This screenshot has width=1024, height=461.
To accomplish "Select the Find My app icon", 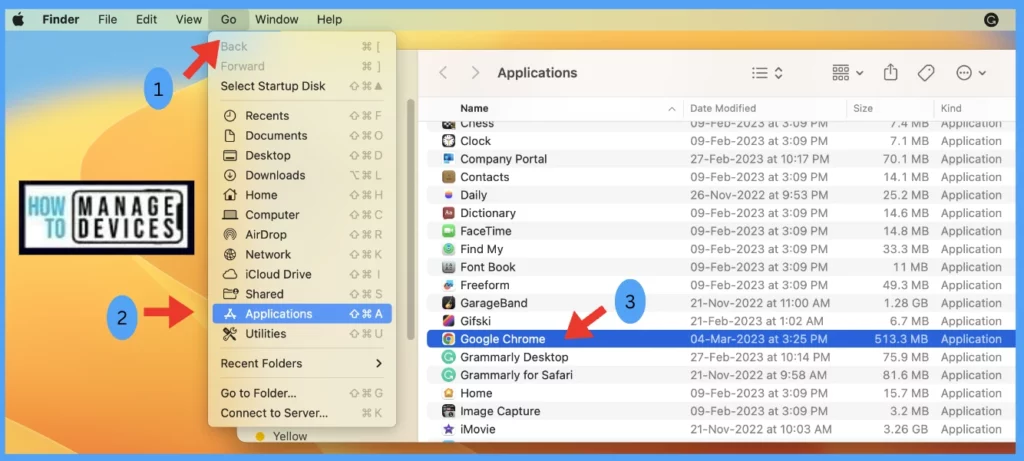I will (448, 249).
